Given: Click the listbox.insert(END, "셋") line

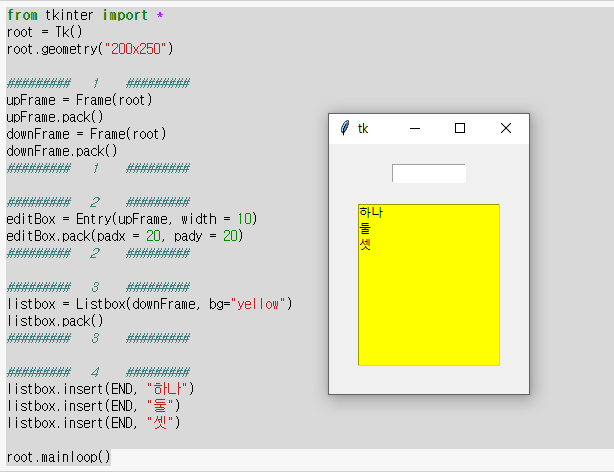Looking at the screenshot, I should [93, 423].
